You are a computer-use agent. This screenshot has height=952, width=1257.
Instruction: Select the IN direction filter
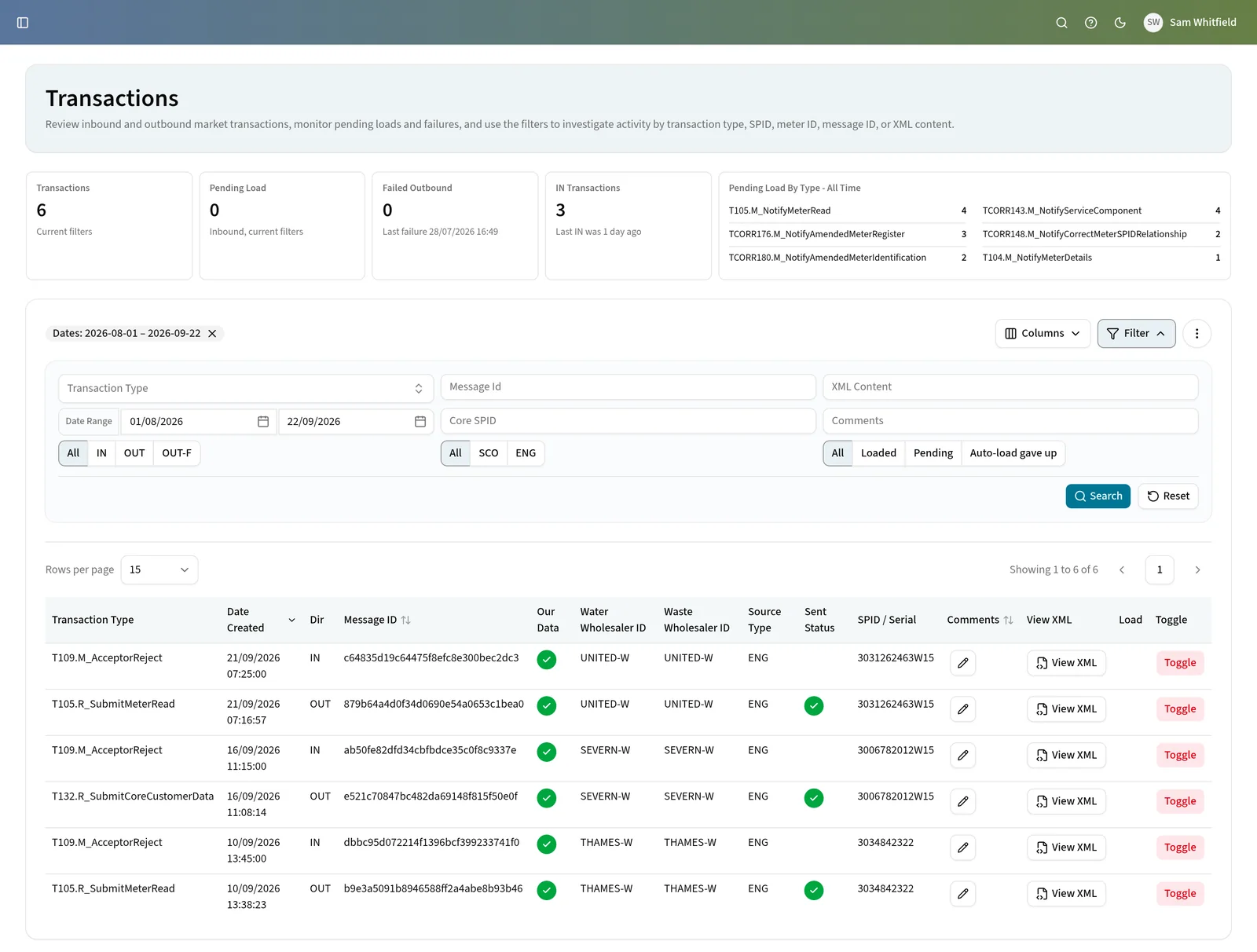pyautogui.click(x=101, y=453)
